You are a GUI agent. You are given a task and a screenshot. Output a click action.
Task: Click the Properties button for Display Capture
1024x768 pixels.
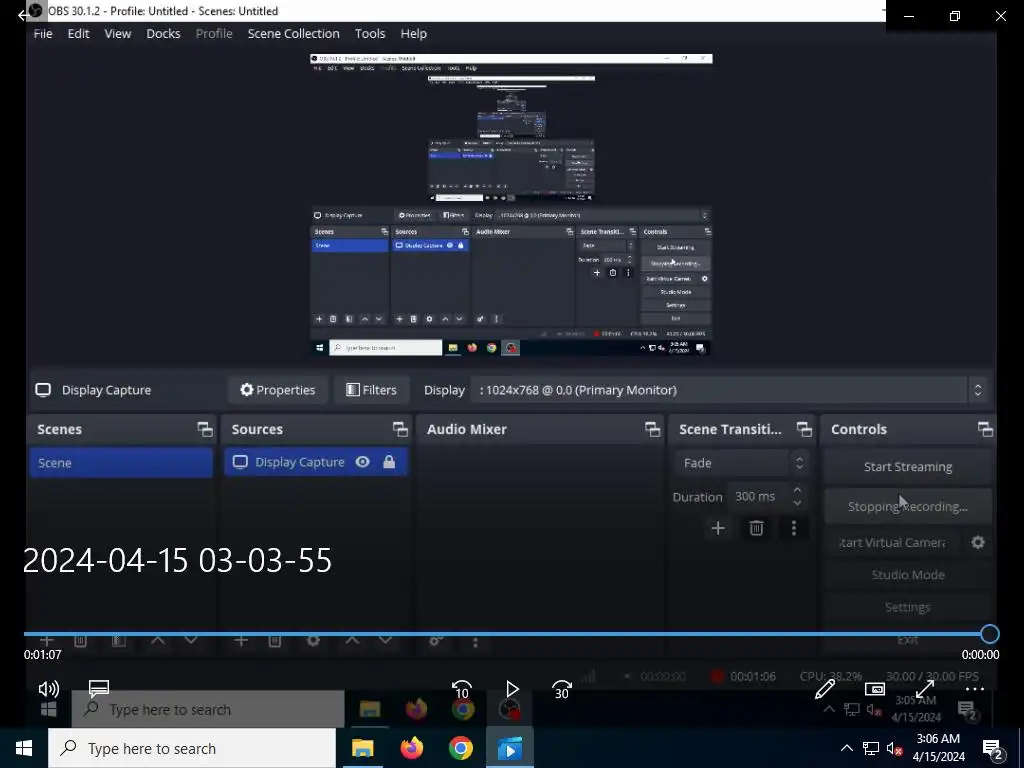[278, 390]
